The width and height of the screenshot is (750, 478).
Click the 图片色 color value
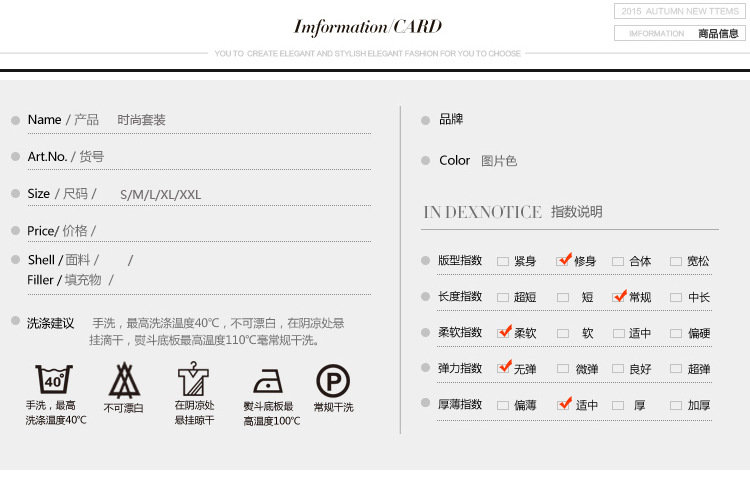point(499,161)
